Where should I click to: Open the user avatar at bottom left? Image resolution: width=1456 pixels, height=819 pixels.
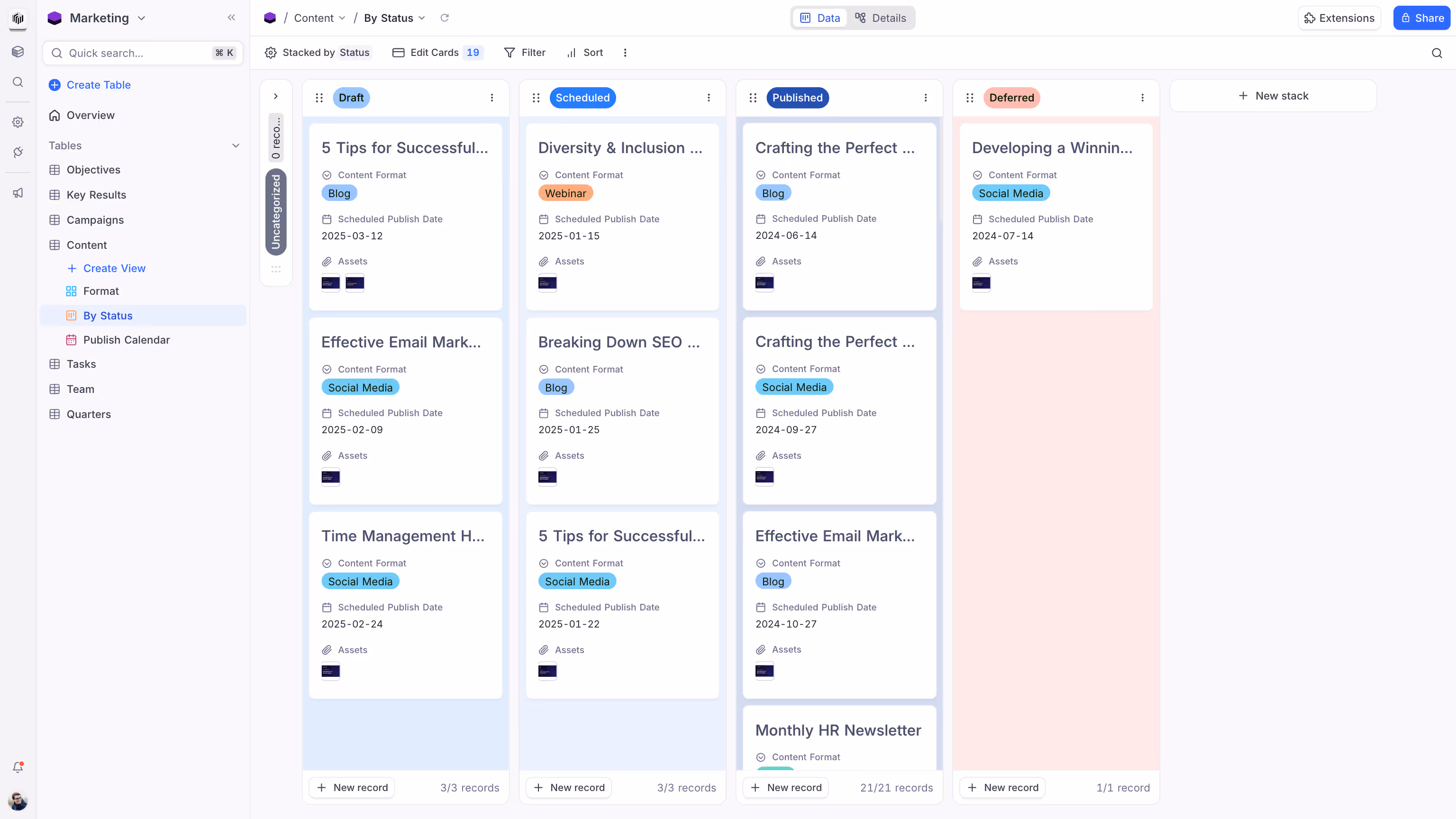pos(18,801)
